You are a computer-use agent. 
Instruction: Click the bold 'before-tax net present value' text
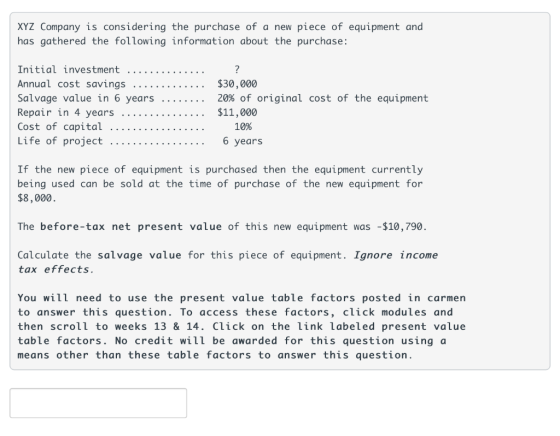[131, 227]
